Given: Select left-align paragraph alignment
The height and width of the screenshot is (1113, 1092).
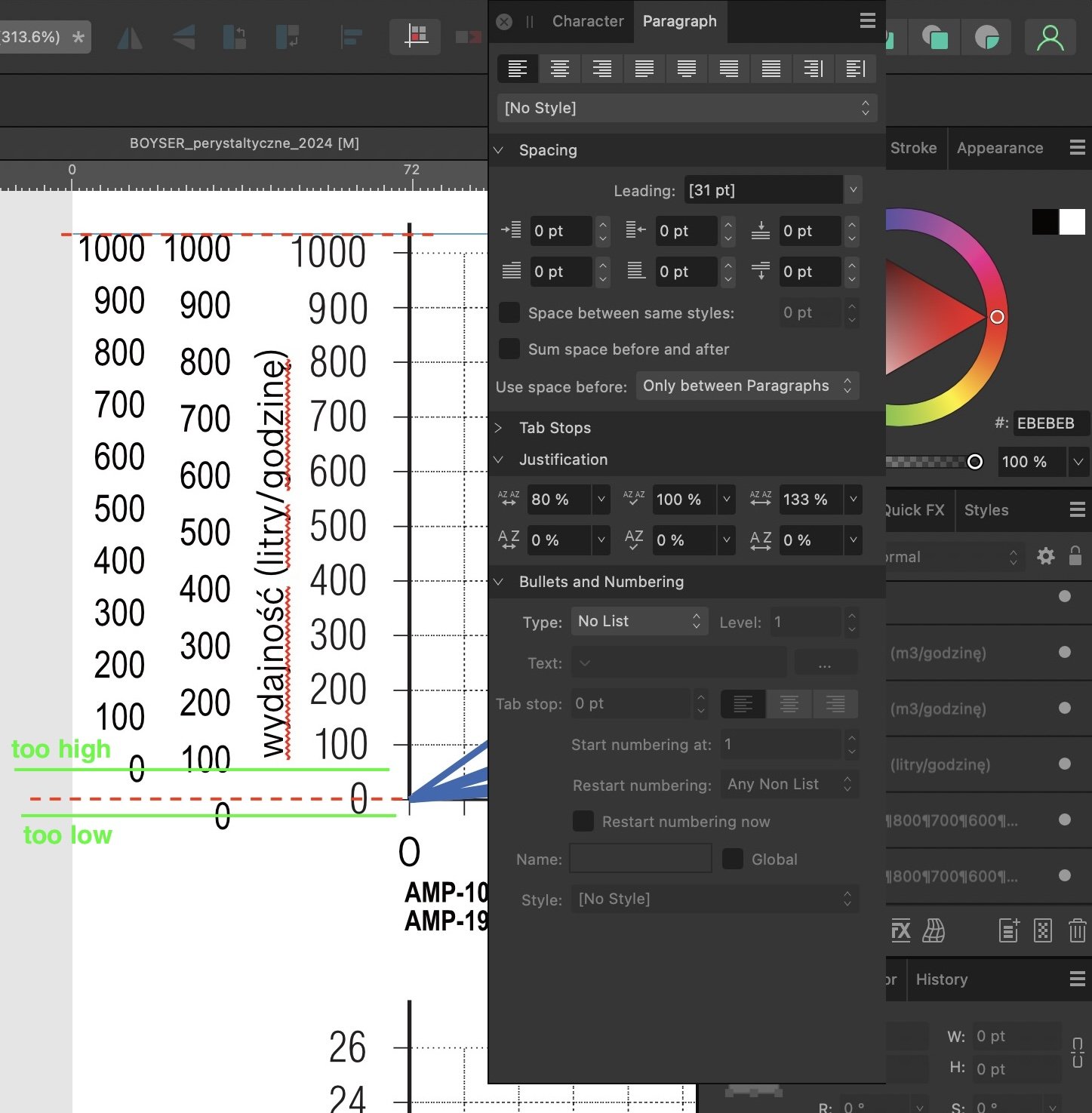Looking at the screenshot, I should pyautogui.click(x=518, y=69).
